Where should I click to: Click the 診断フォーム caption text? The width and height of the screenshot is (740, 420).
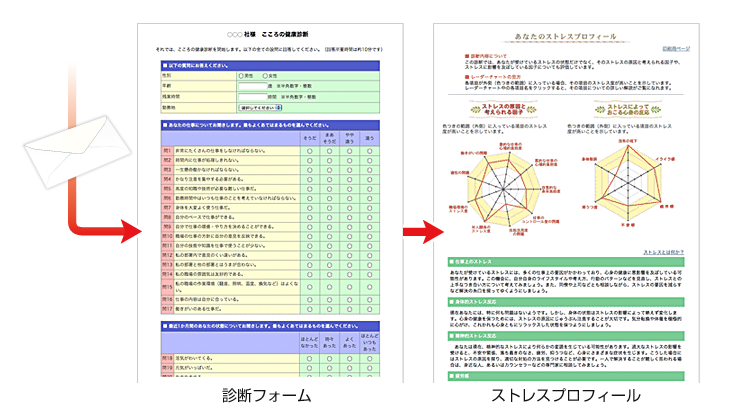pos(267,395)
